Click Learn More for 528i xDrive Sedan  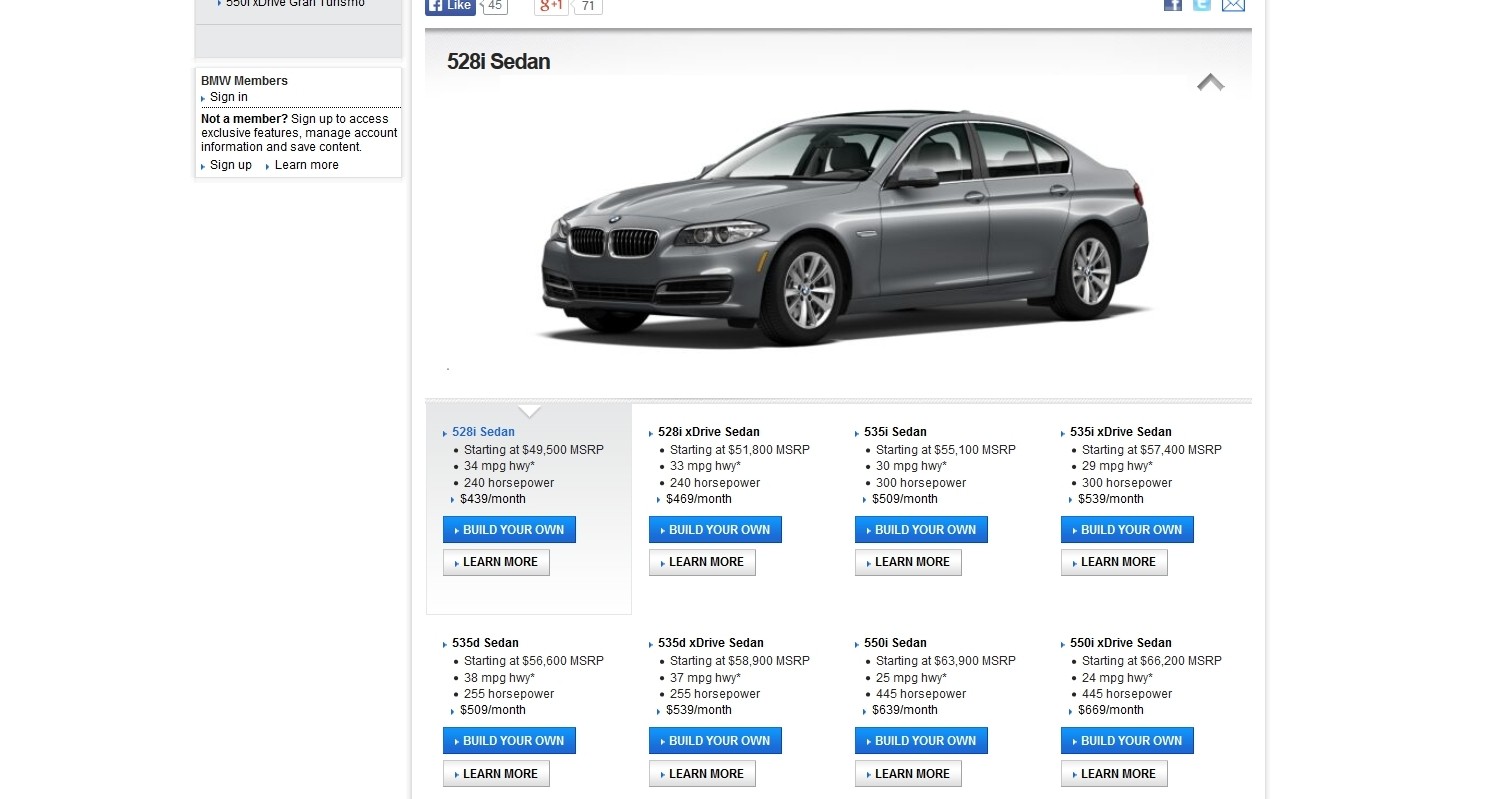702,562
